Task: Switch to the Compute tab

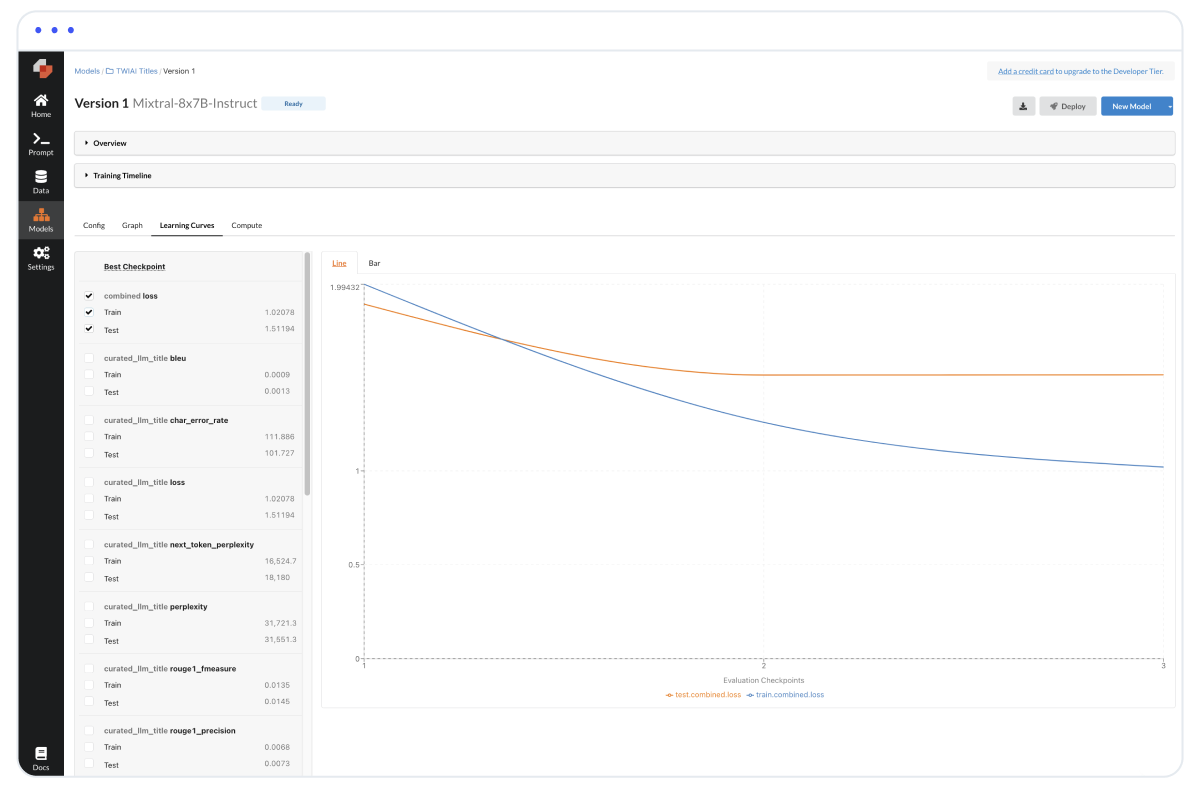Action: 246,225
